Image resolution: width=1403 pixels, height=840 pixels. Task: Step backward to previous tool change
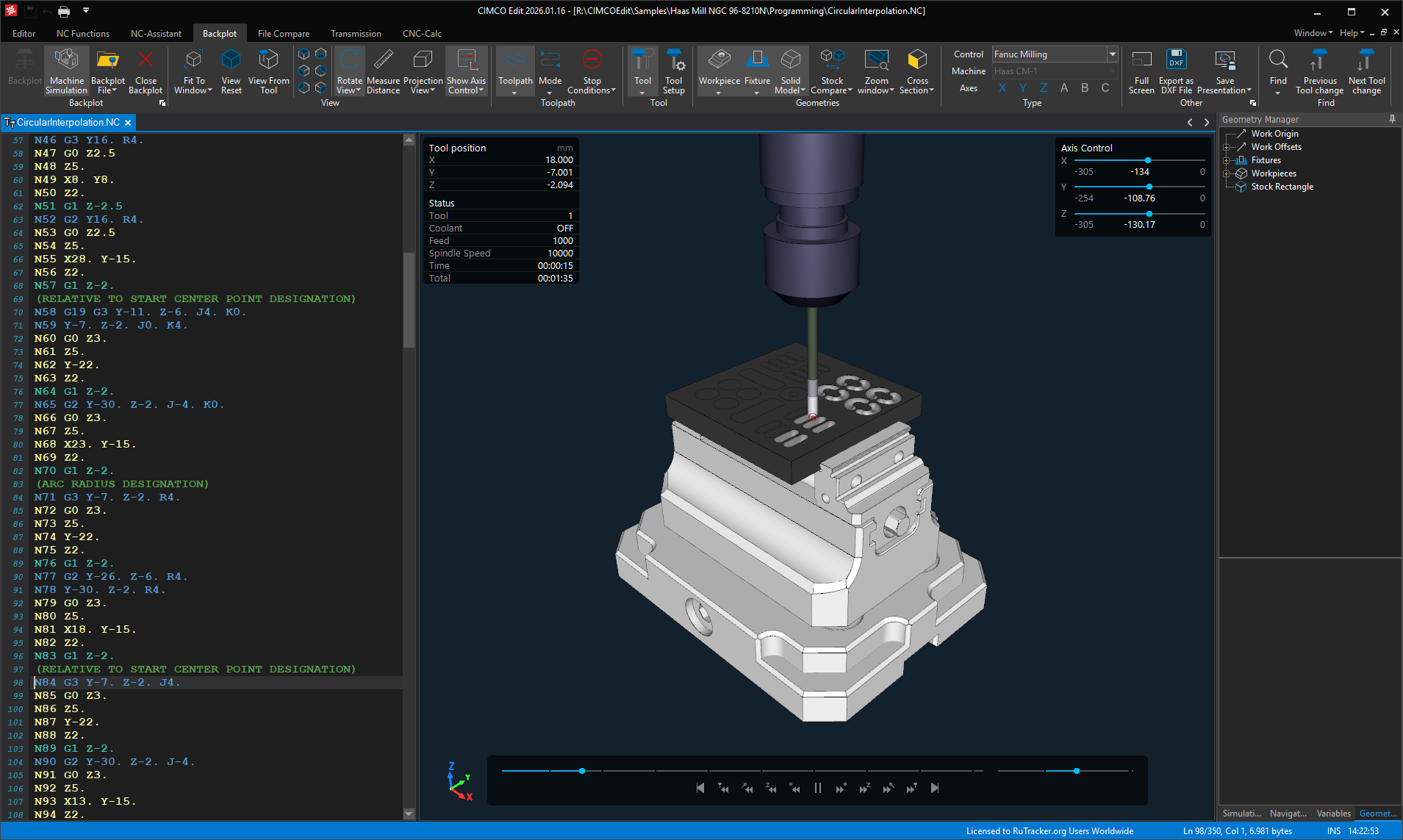(723, 788)
